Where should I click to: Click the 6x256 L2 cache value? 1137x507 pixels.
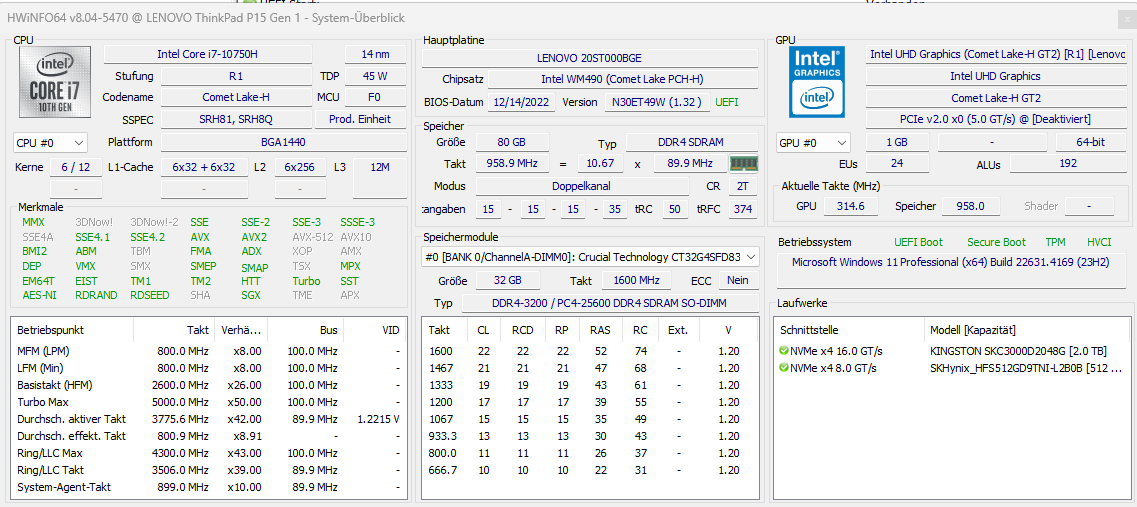pos(299,167)
